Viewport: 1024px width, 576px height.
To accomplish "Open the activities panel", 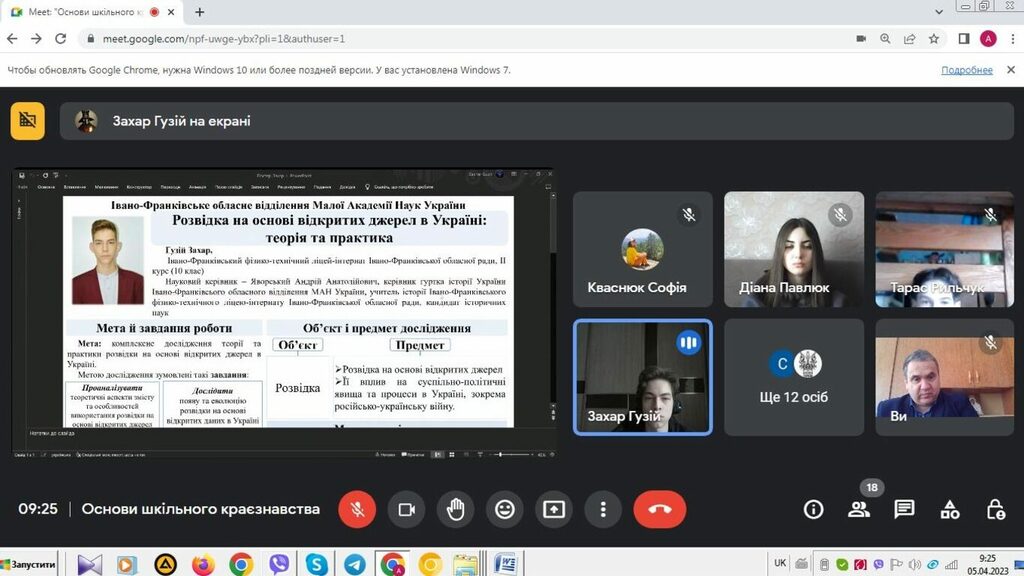I will [950, 509].
